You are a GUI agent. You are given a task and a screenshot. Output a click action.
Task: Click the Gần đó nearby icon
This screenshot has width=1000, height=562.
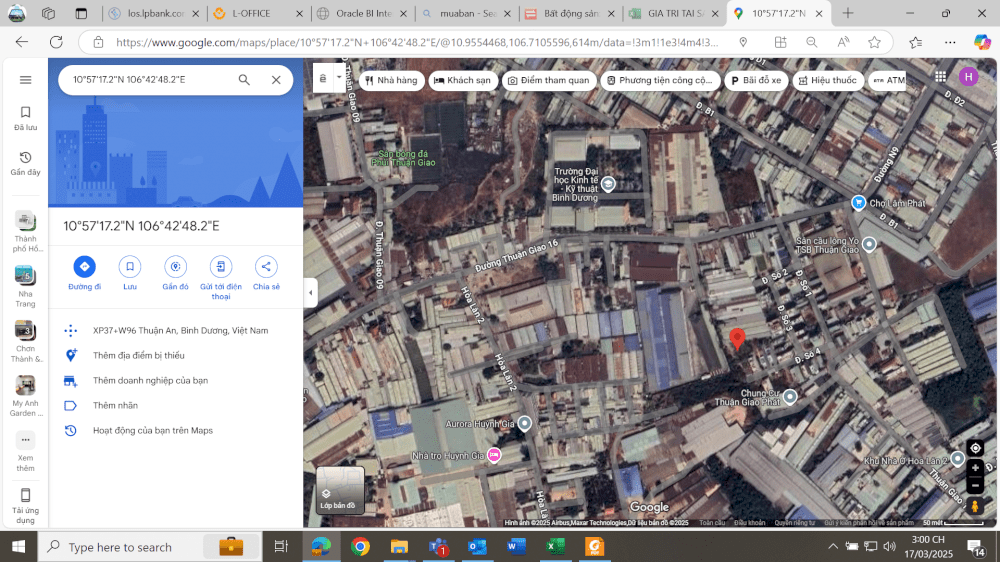coord(176,266)
